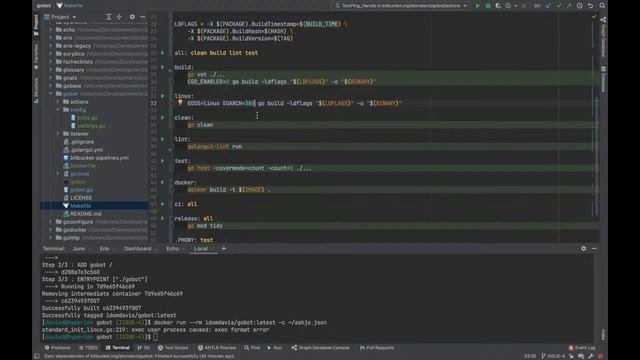Click the yellow lightbulb intention icon
The width and height of the screenshot is (640, 360).
[180, 102]
